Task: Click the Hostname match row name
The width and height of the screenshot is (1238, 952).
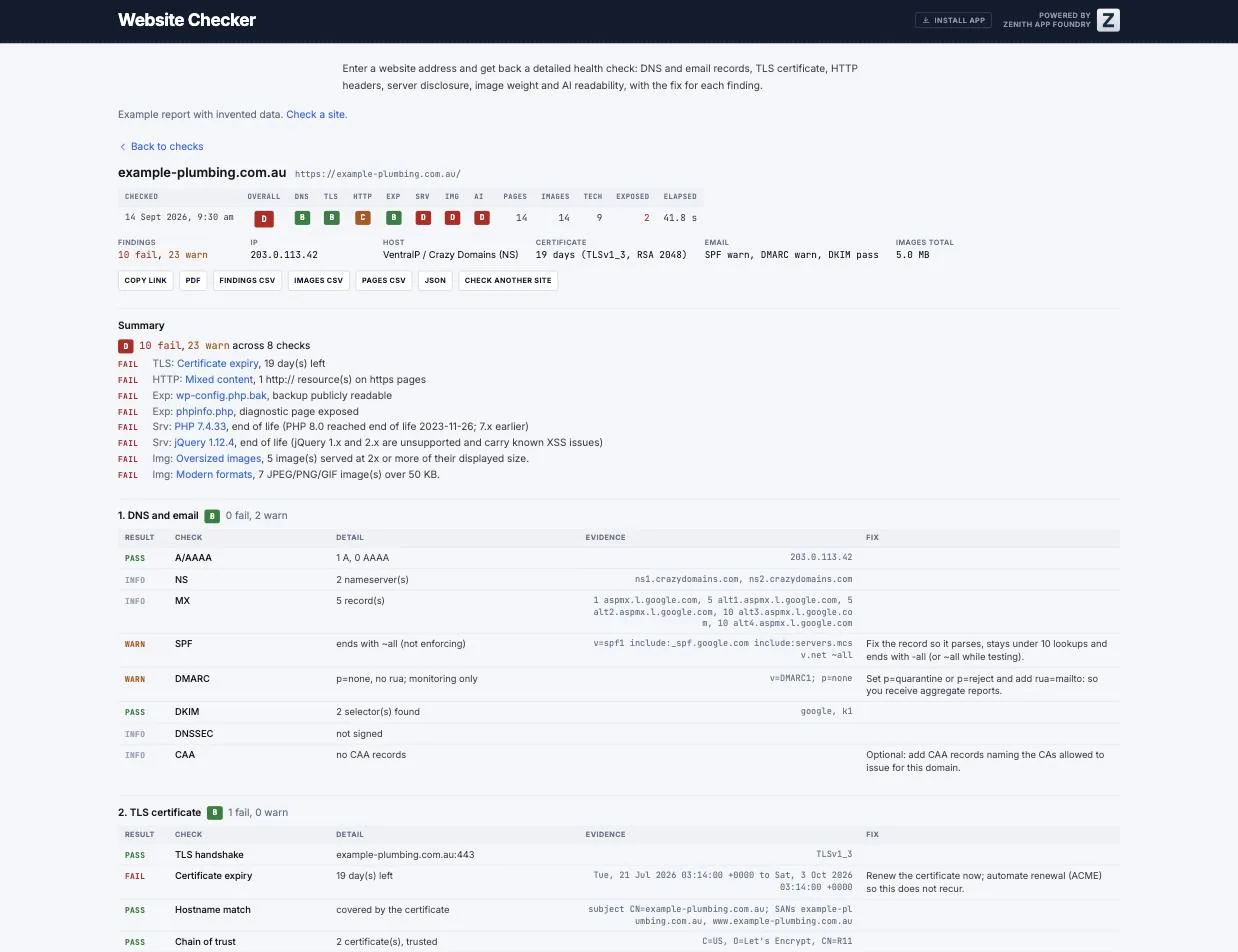Action: [x=212, y=910]
